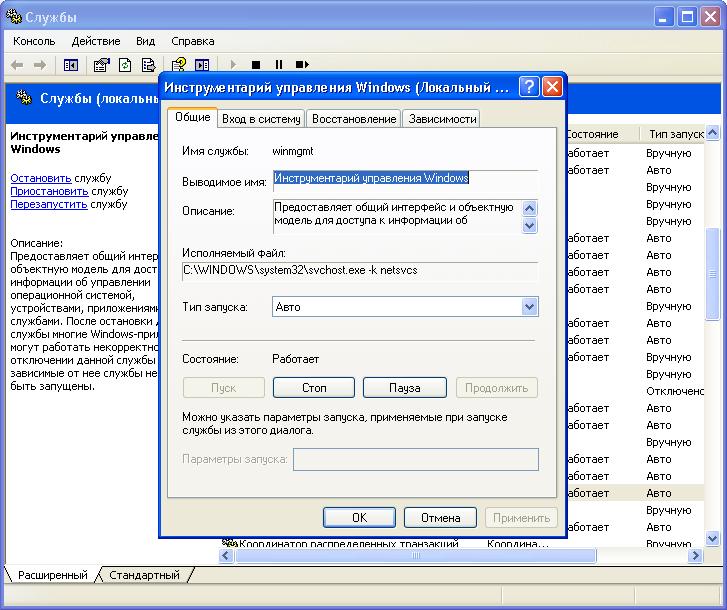Switch to the Стандартный view tab

144,576
